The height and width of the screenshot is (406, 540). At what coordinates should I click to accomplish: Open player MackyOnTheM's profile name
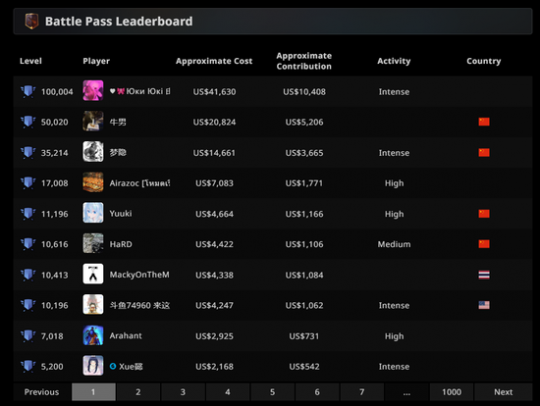click(x=139, y=275)
